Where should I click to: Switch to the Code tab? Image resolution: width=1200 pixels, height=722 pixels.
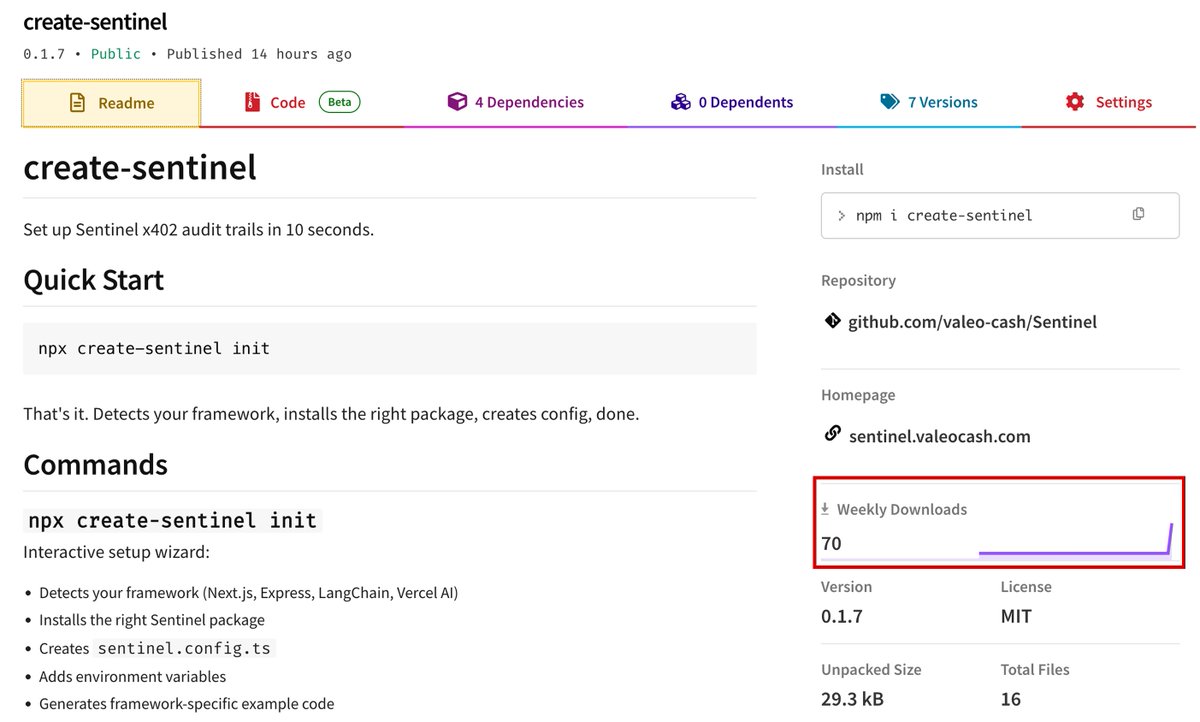303,102
